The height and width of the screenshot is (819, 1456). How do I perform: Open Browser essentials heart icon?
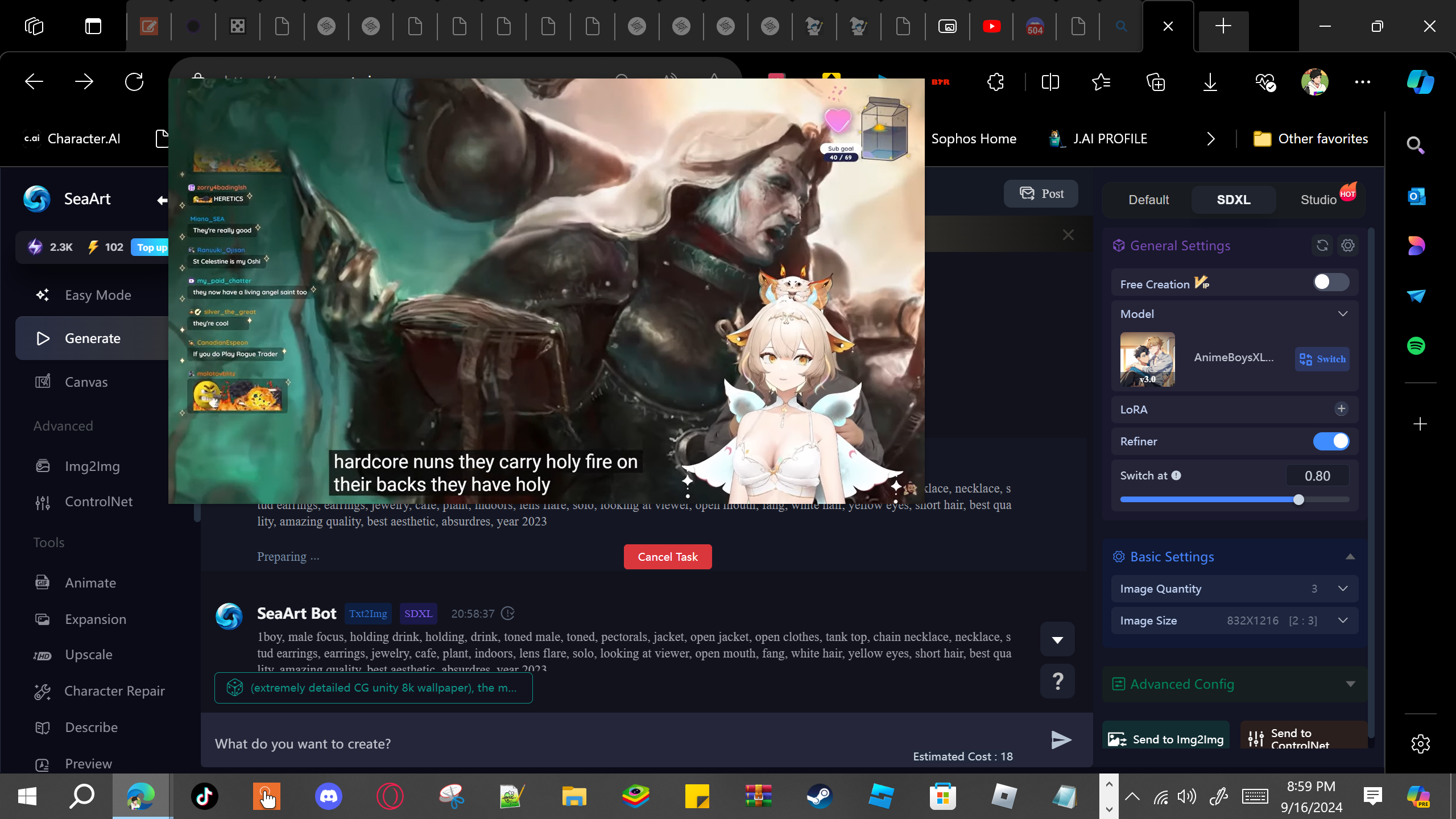[1265, 82]
